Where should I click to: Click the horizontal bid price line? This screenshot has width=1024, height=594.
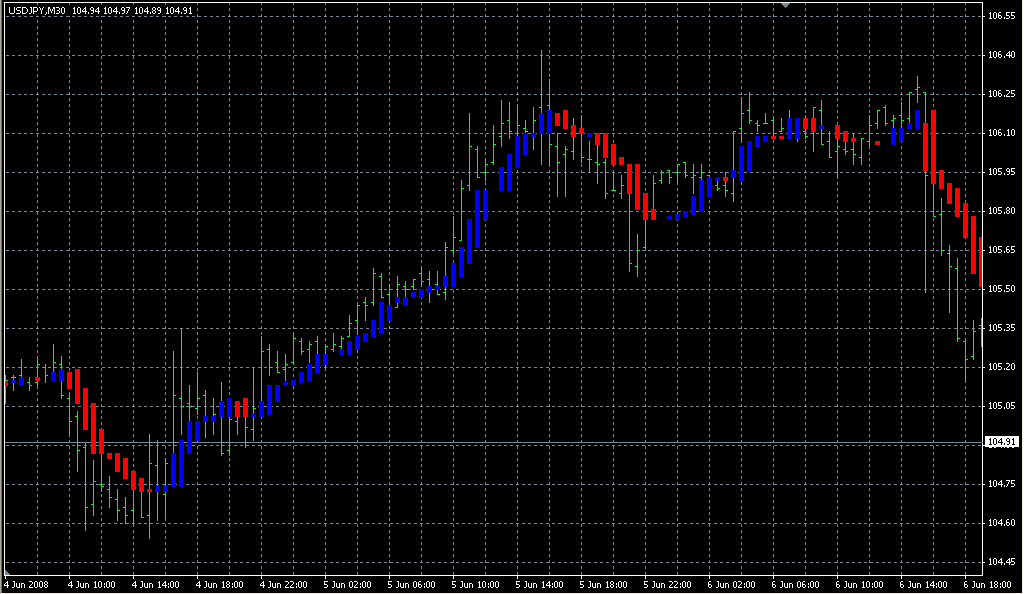tap(500, 442)
